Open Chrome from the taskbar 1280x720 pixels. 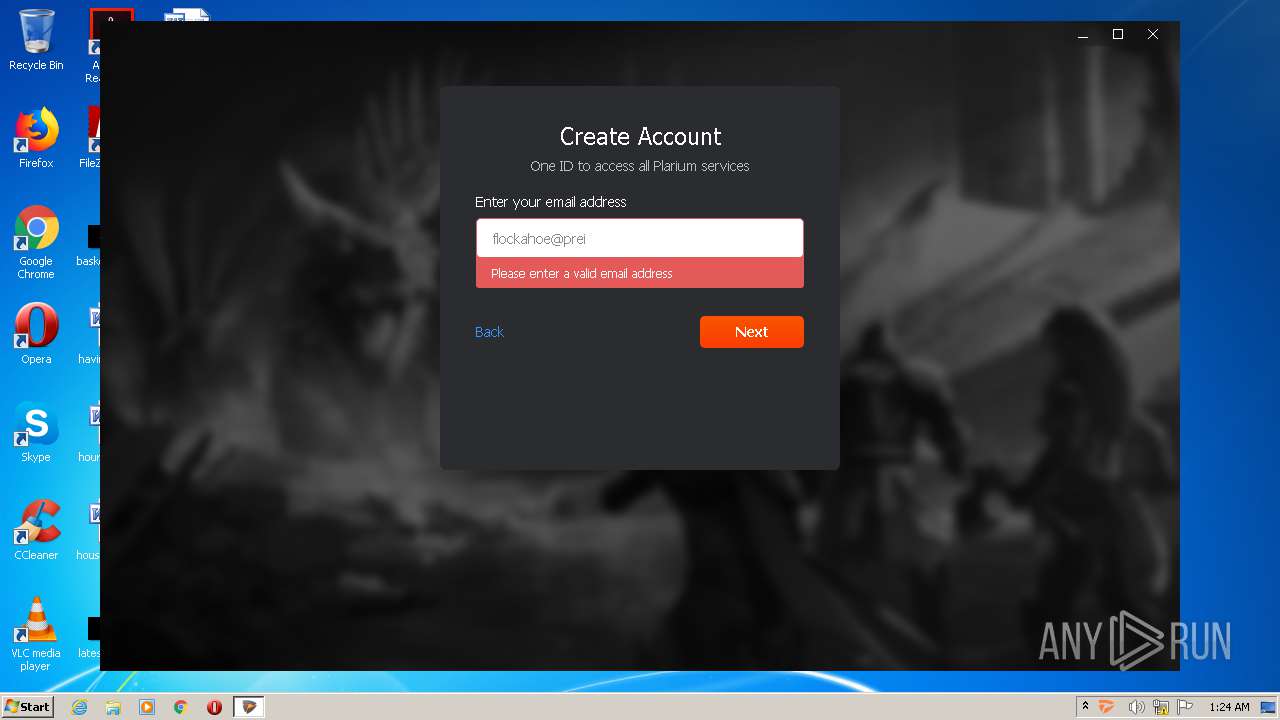(181, 707)
